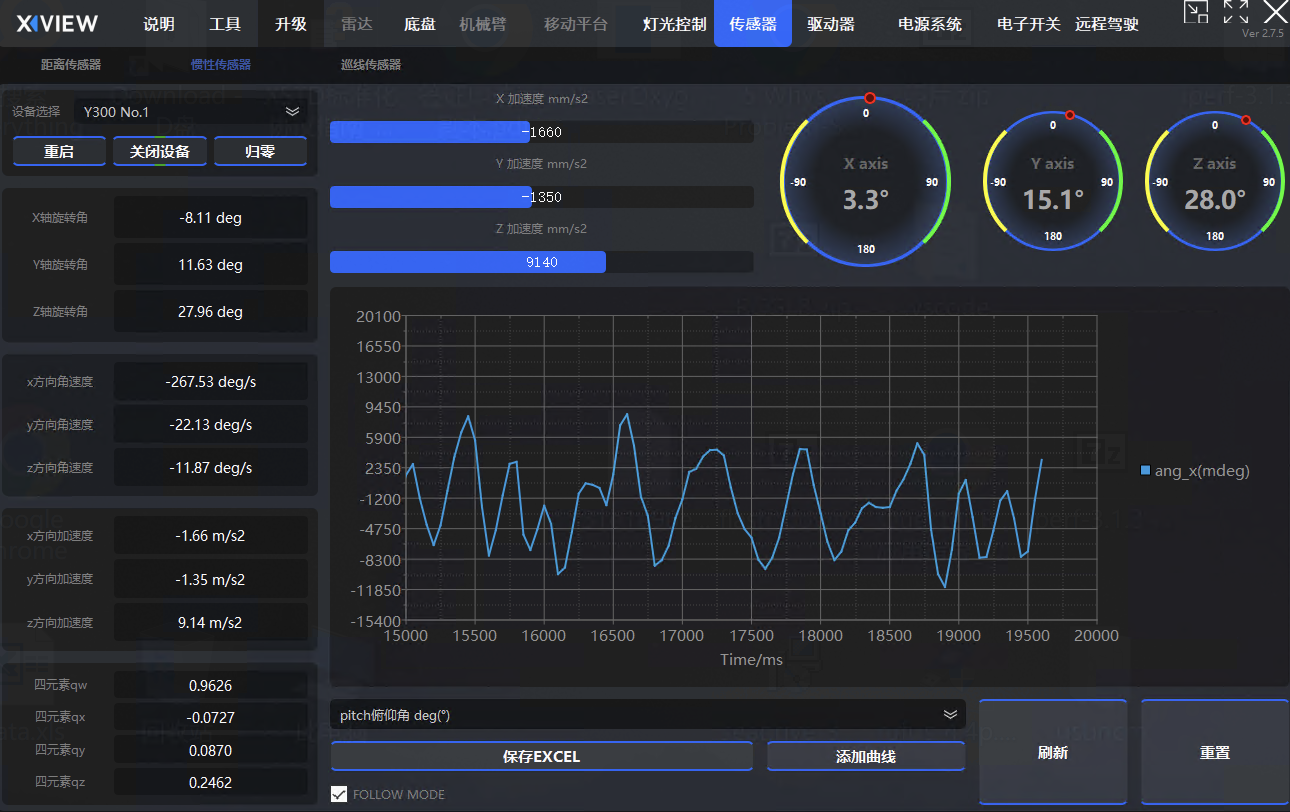Click the Z轴旋转角 value 27.96 deg
Image resolution: width=1290 pixels, height=812 pixels.
click(210, 312)
